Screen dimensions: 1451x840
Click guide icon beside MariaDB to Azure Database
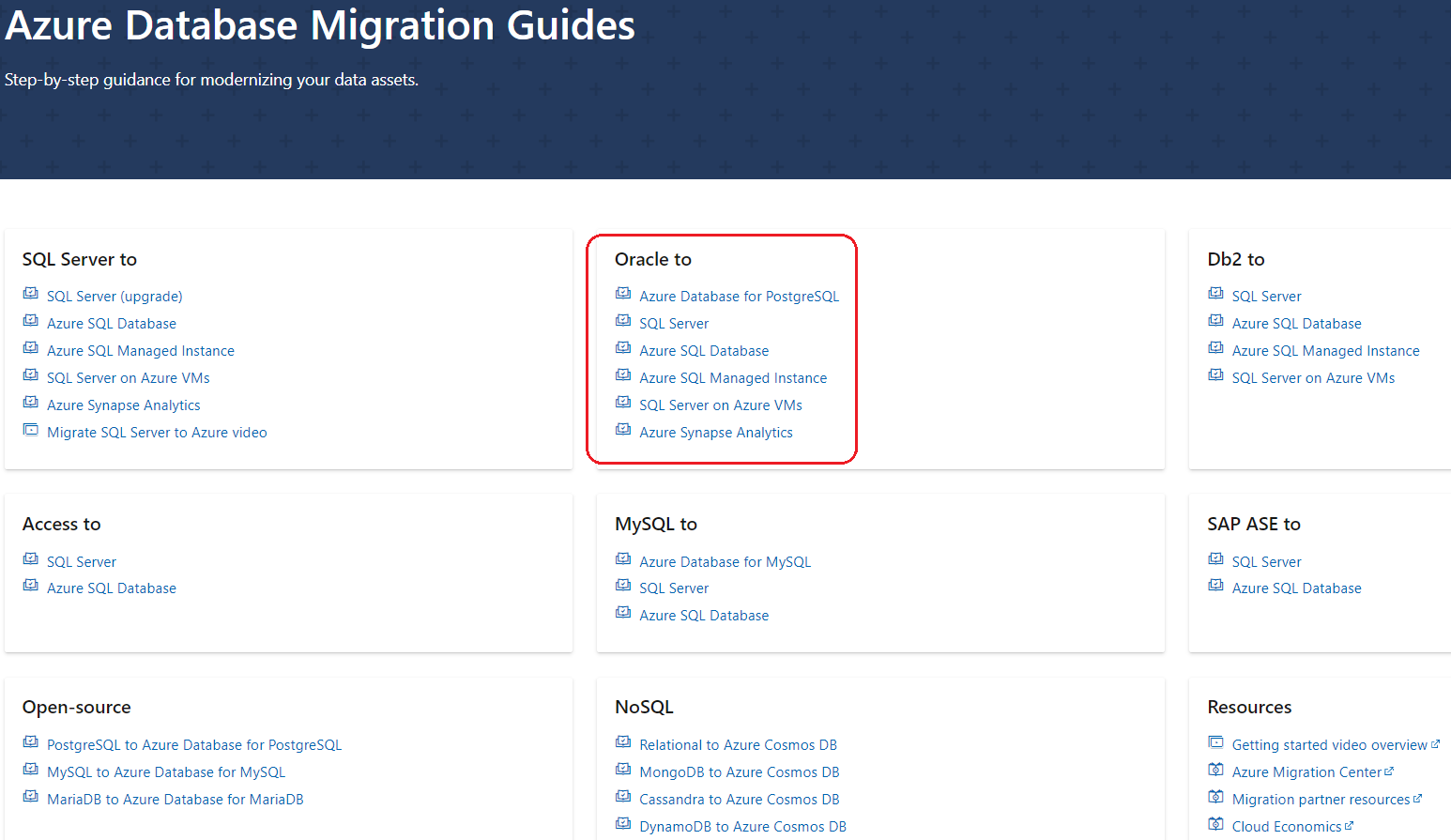pyautogui.click(x=31, y=797)
